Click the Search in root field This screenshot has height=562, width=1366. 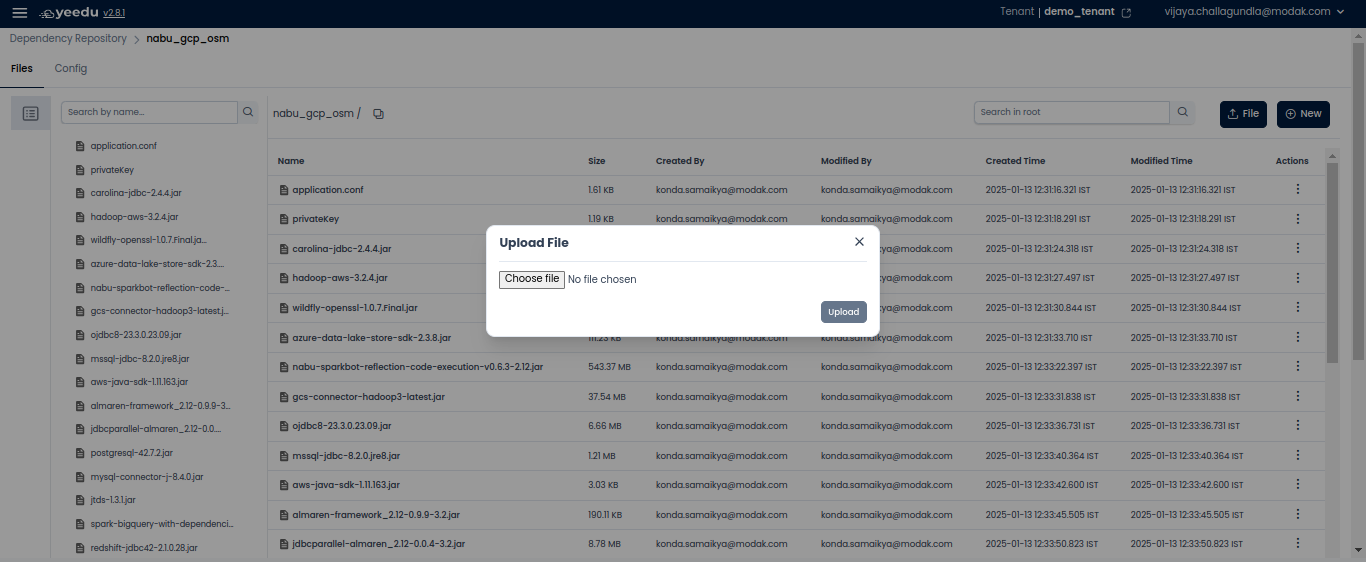(x=1071, y=112)
